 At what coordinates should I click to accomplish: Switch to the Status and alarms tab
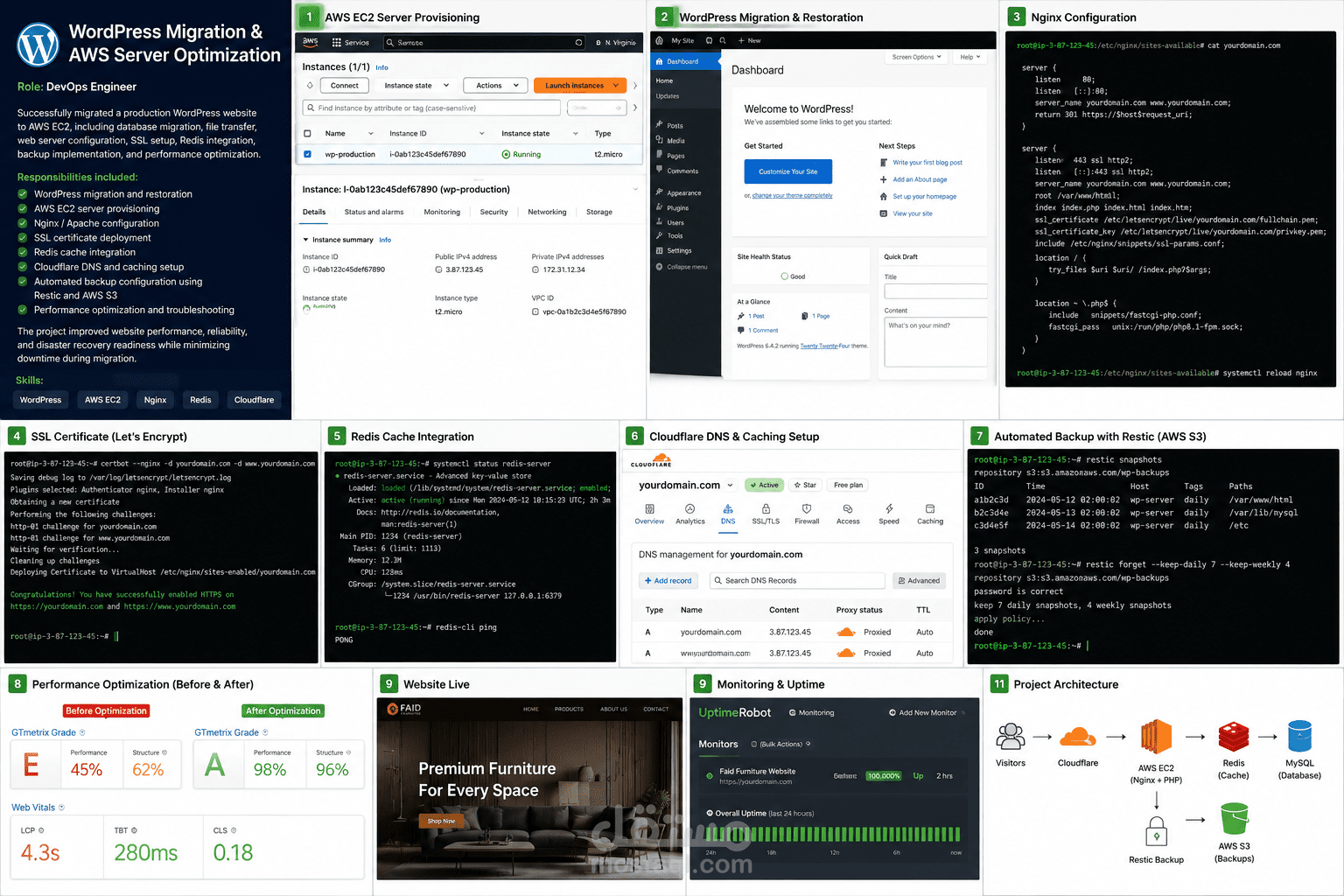pyautogui.click(x=374, y=212)
